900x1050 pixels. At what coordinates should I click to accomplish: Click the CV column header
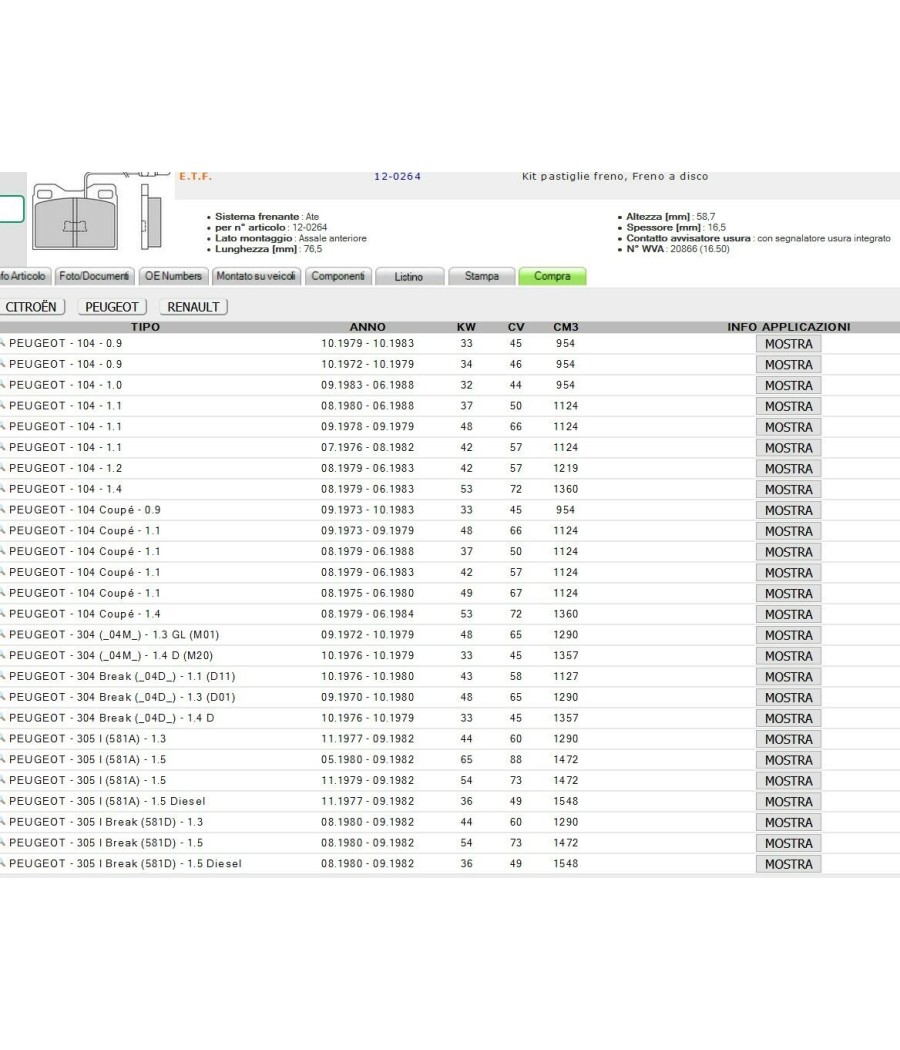tap(516, 327)
